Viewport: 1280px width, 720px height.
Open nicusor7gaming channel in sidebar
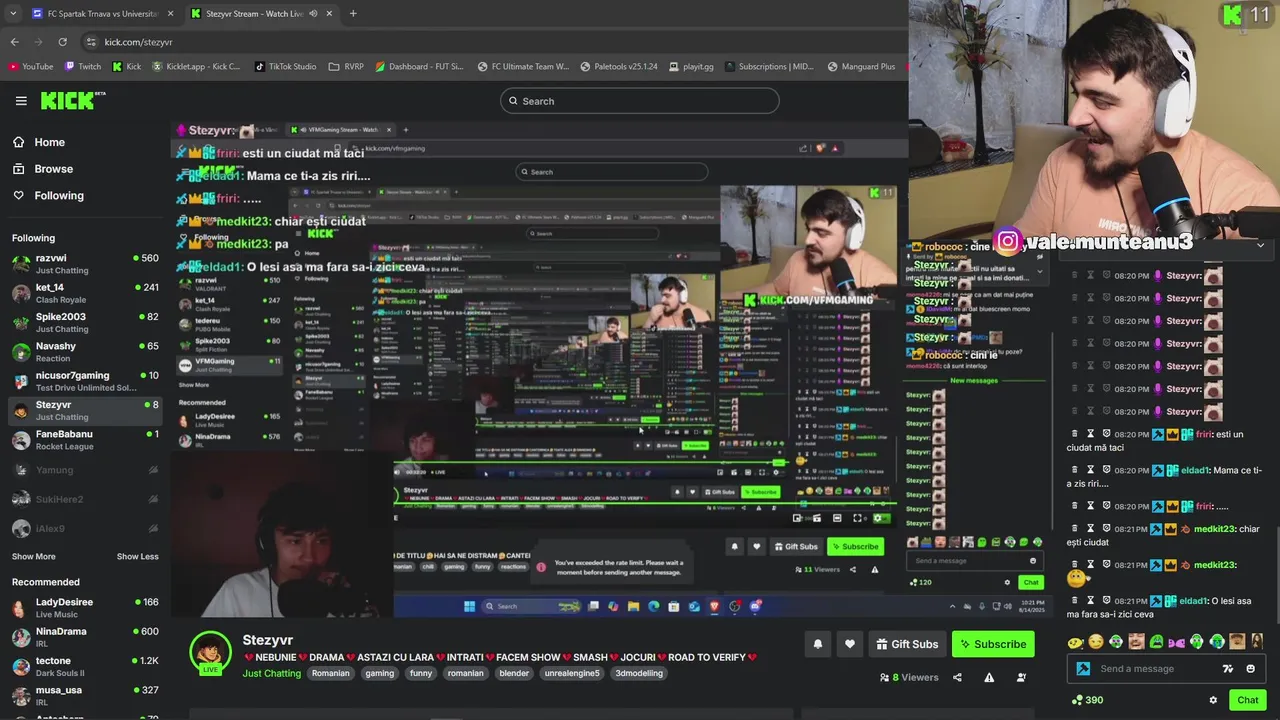(85, 381)
